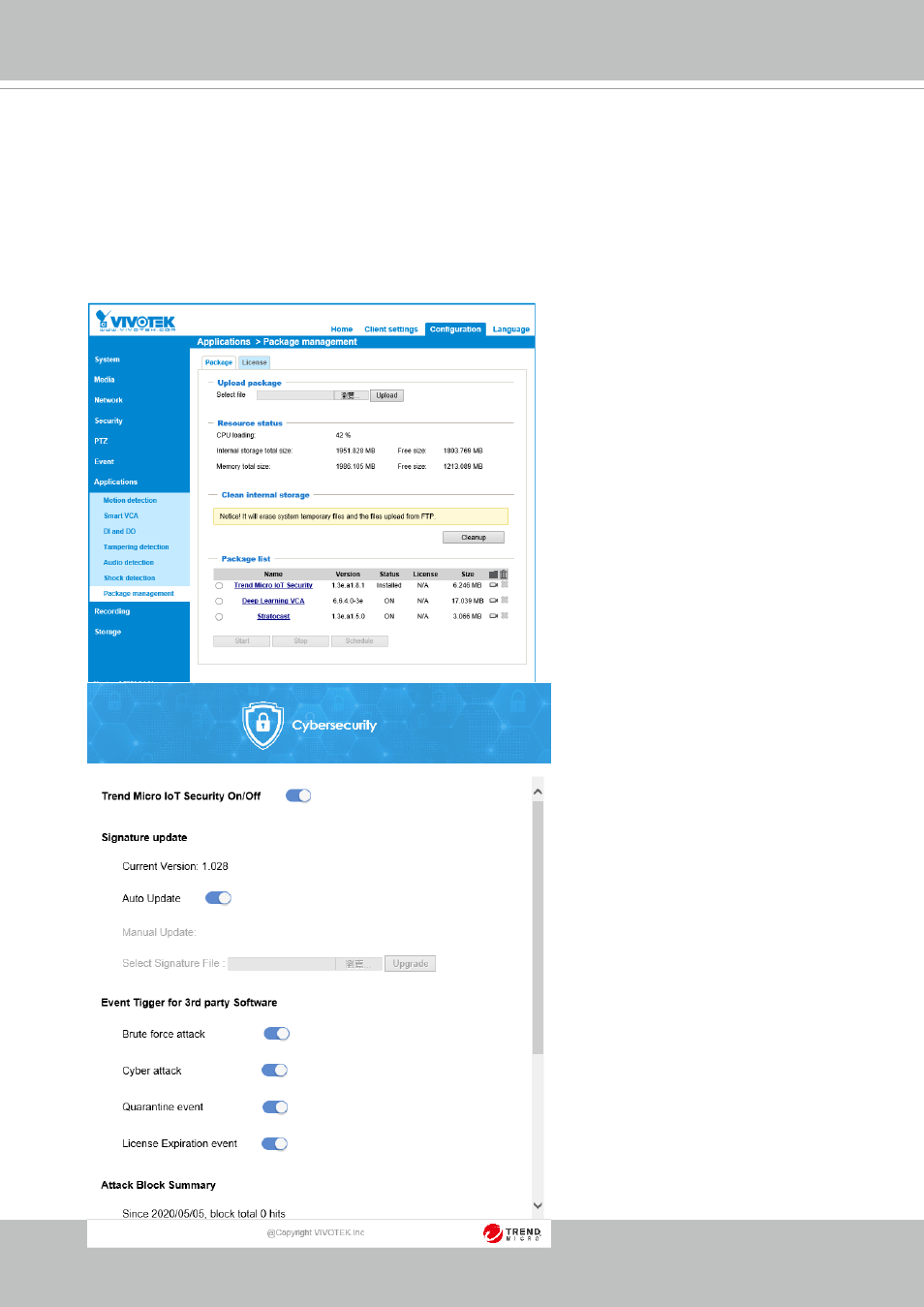
Task: Click the Cybersecurity shield icon
Action: click(x=262, y=725)
